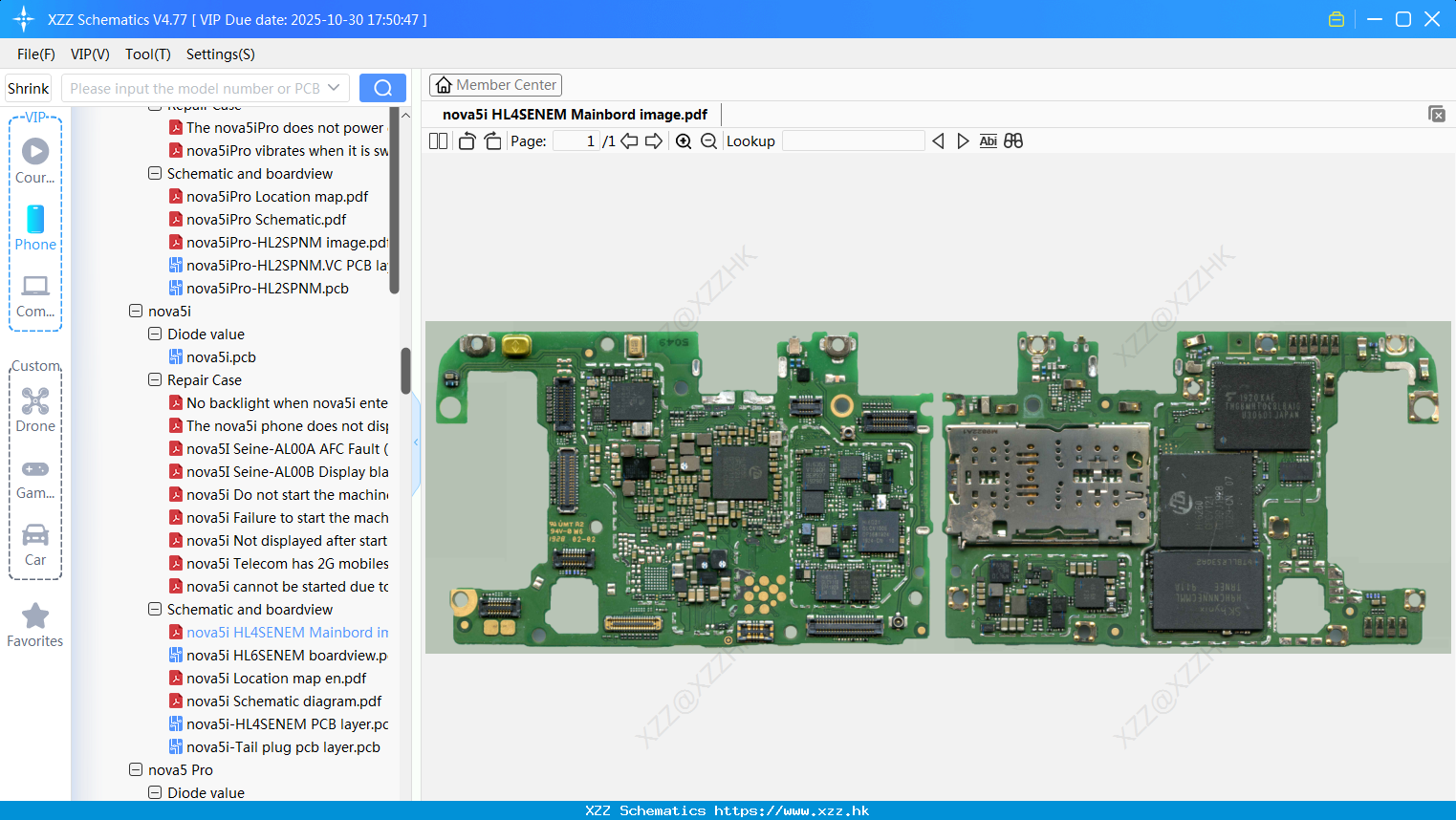Click the blue search button
Screen dimensions: 1456x820
coord(382,88)
